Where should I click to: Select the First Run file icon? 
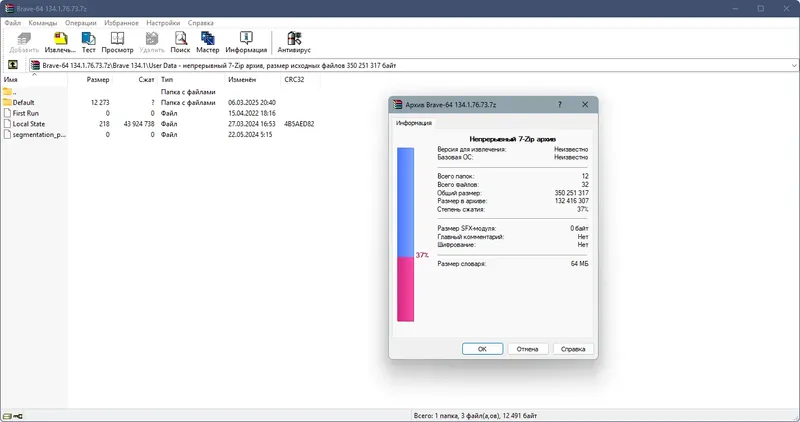7,113
